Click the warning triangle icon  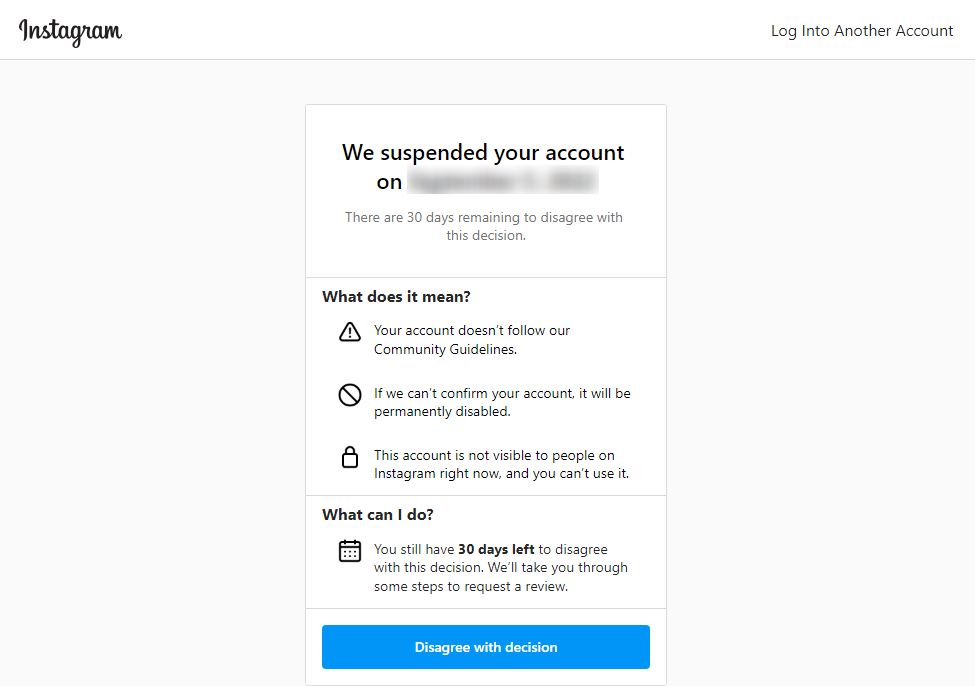point(349,332)
